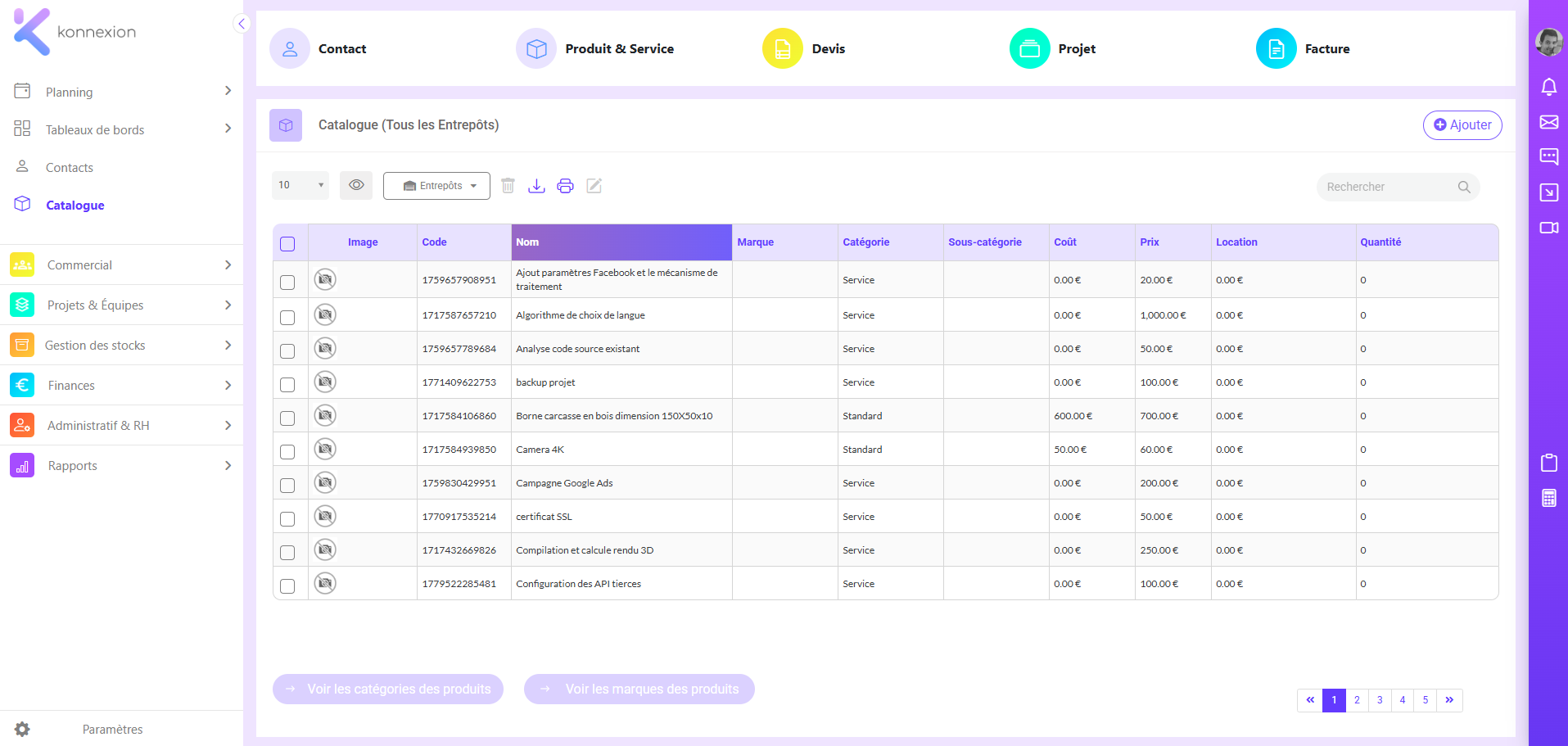Click the printer icon
The image size is (1568, 746).
(x=565, y=186)
